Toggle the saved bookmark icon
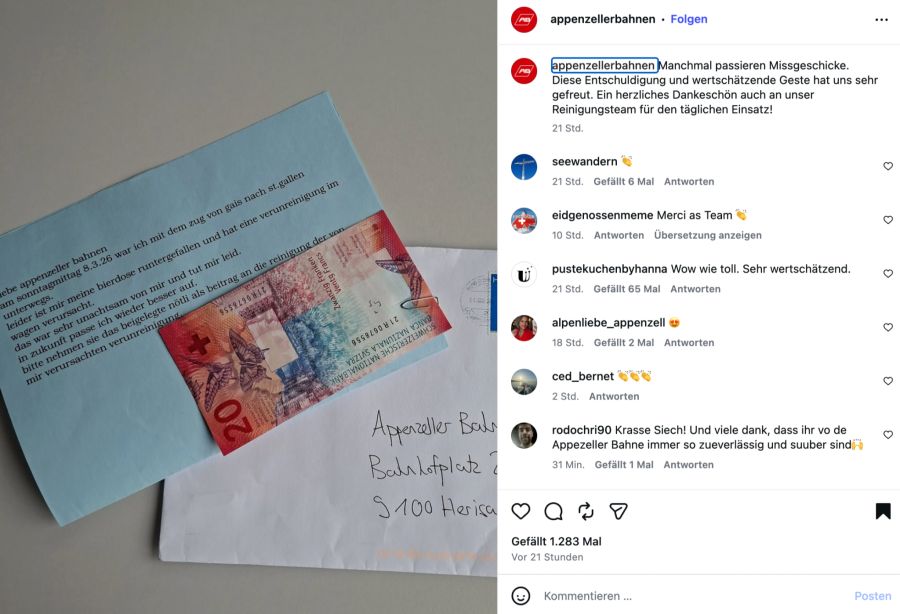900x614 pixels. (x=883, y=511)
